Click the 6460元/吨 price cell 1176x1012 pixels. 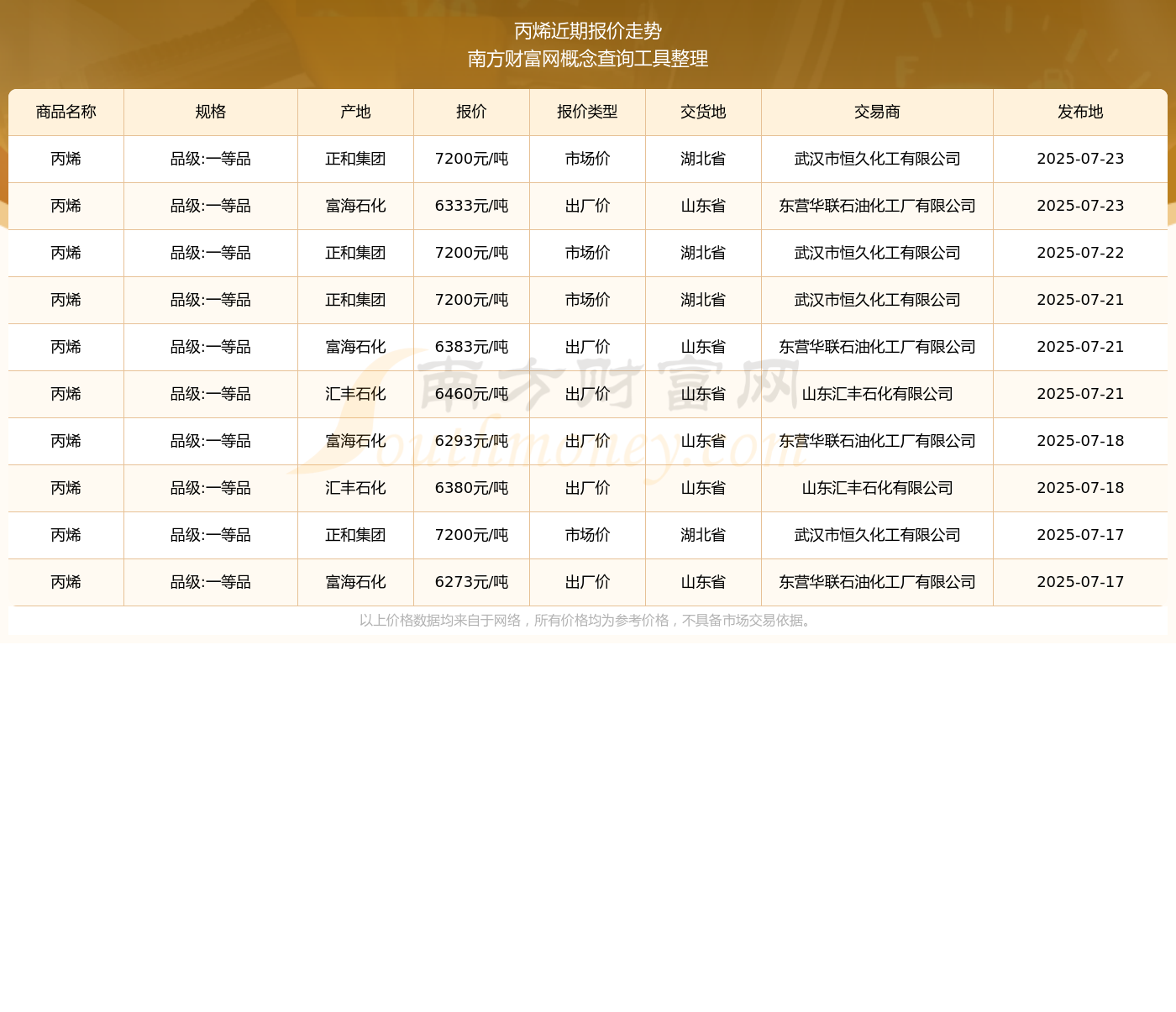pyautogui.click(x=471, y=394)
